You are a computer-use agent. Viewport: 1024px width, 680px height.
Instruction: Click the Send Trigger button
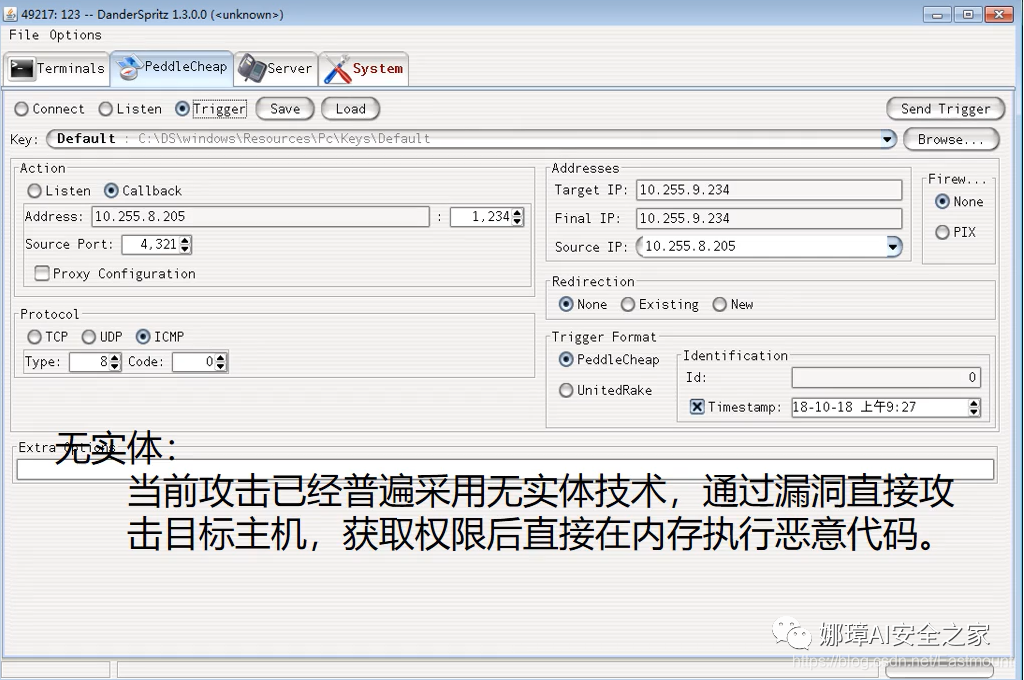pos(945,109)
